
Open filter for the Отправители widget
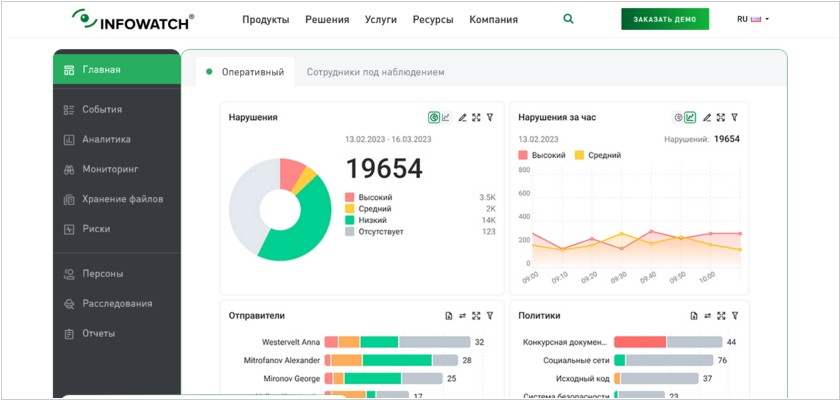pyautogui.click(x=490, y=316)
